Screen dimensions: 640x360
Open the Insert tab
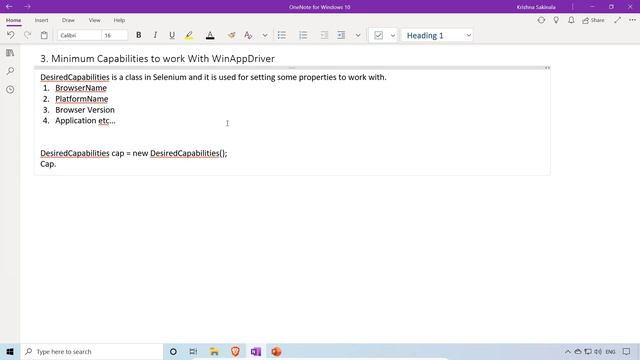(x=41, y=20)
